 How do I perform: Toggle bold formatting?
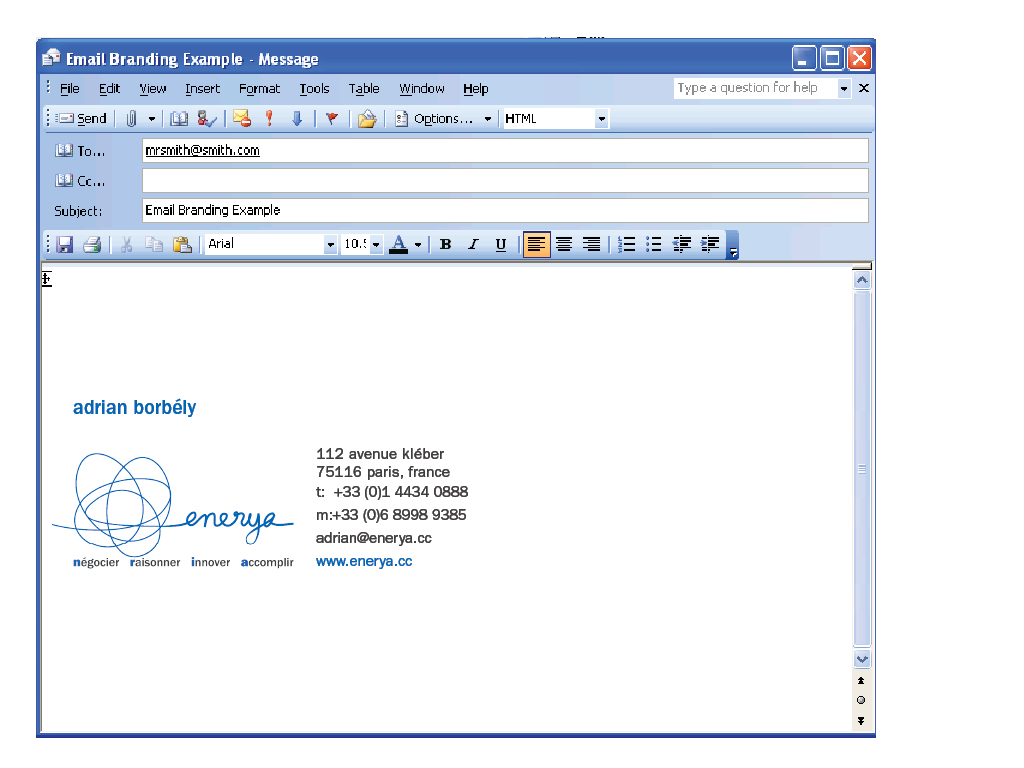click(x=446, y=244)
